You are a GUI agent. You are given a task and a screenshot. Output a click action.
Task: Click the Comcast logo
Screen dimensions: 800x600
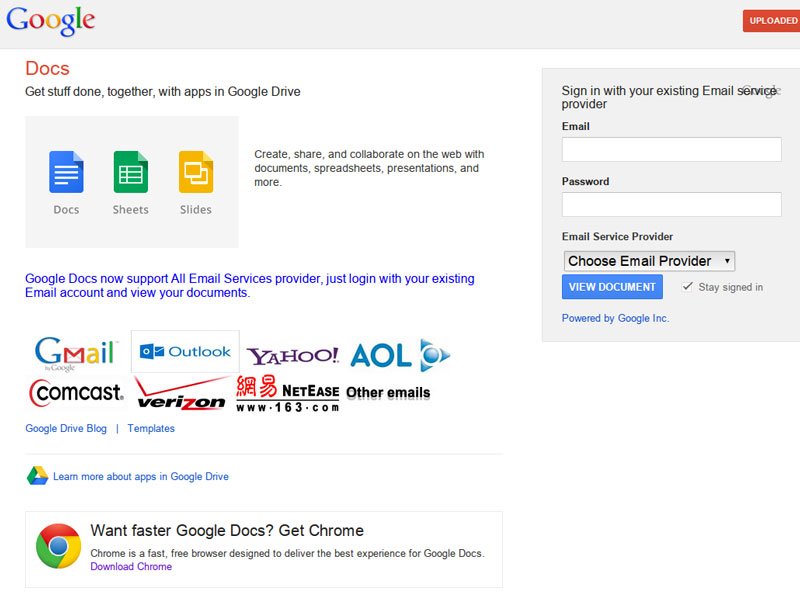point(76,392)
